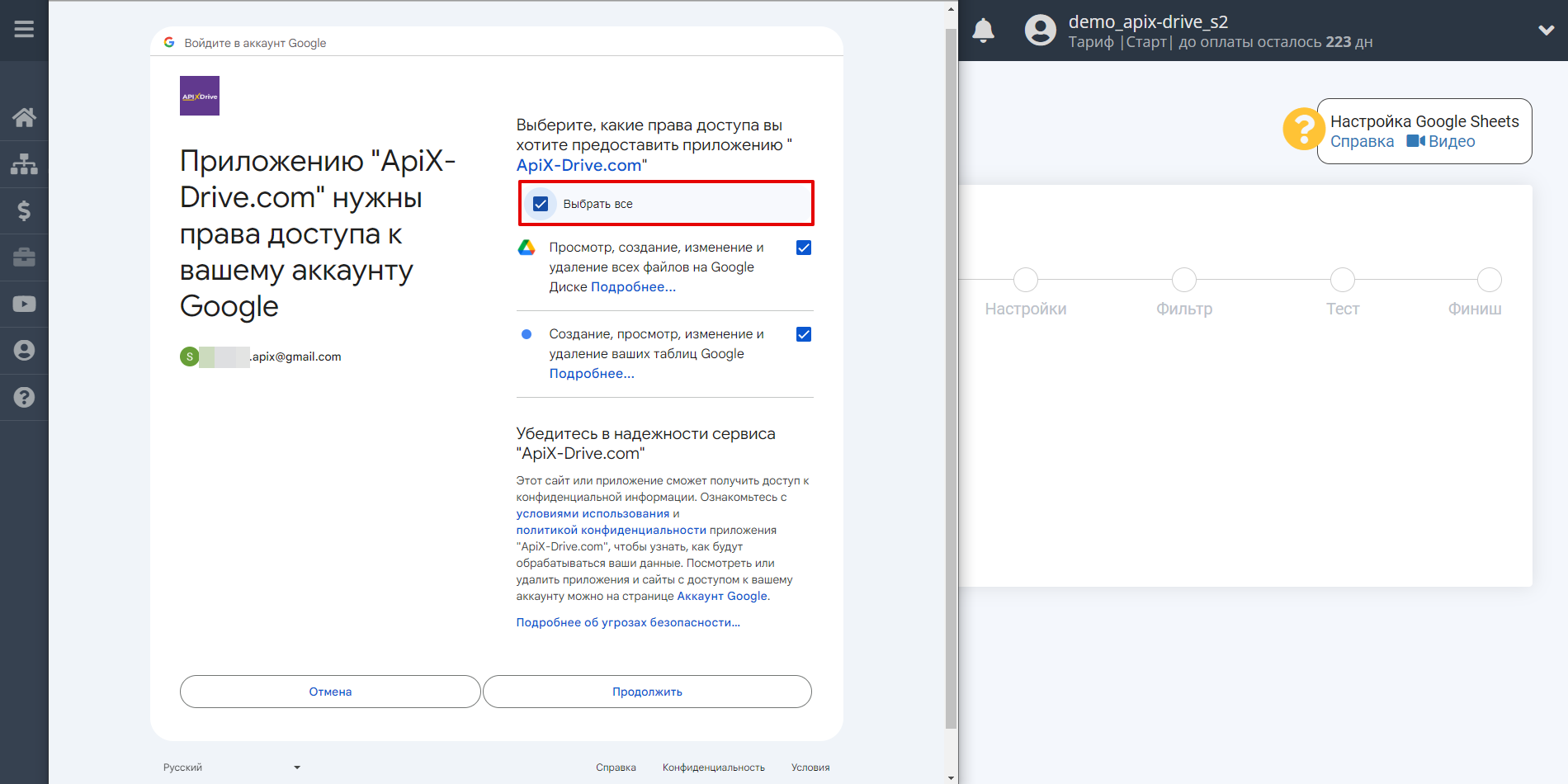This screenshot has height=784, width=1568.
Task: Select the 'Тест' step marker
Action: coord(1343,280)
